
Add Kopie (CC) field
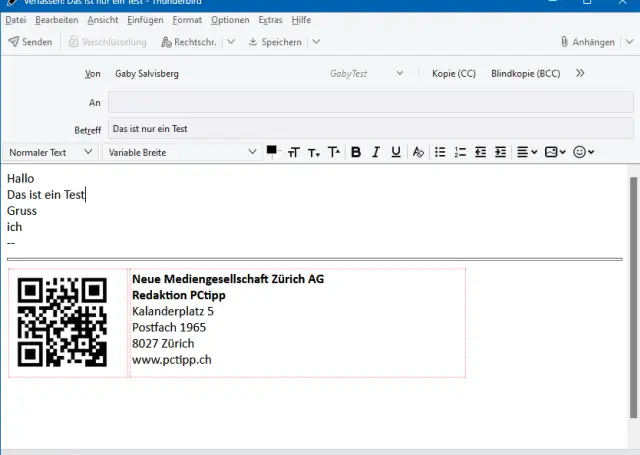[454, 74]
